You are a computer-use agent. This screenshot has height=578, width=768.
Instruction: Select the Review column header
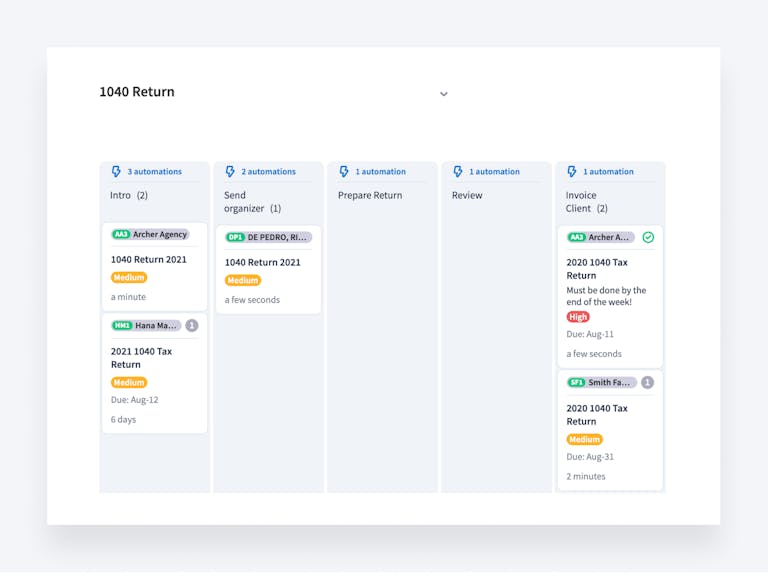pos(467,196)
